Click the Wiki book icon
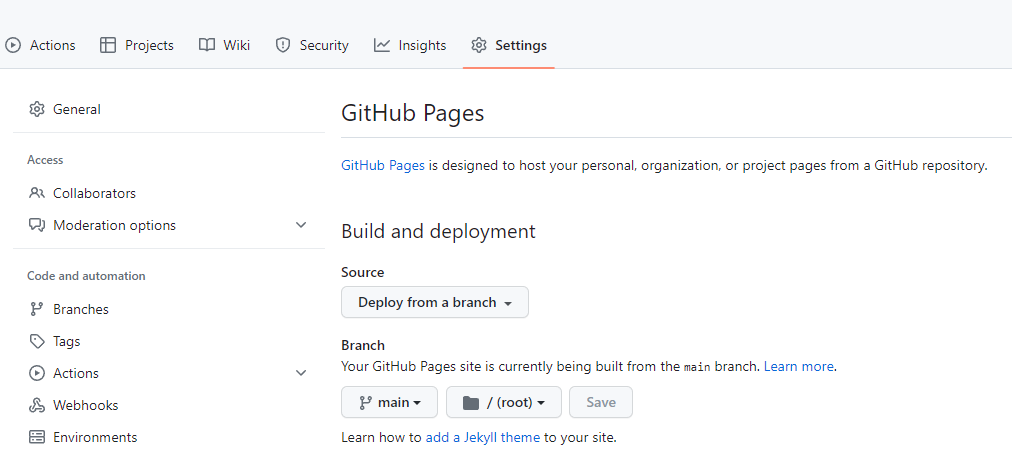 tap(207, 45)
